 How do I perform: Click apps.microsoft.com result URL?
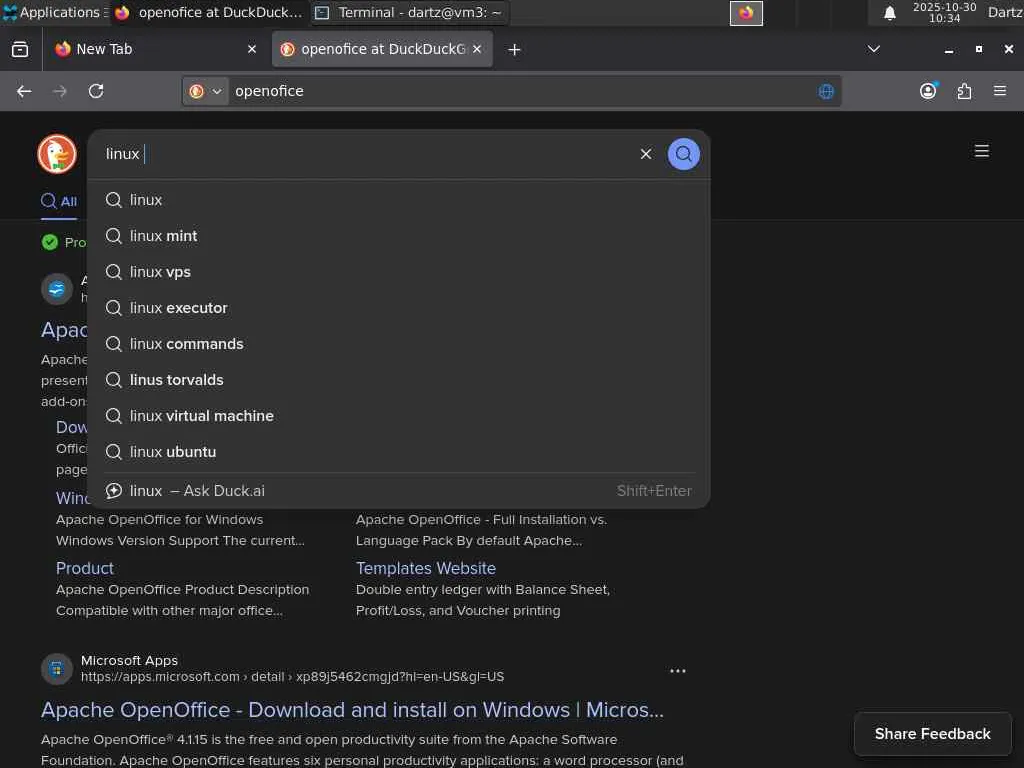(x=293, y=677)
